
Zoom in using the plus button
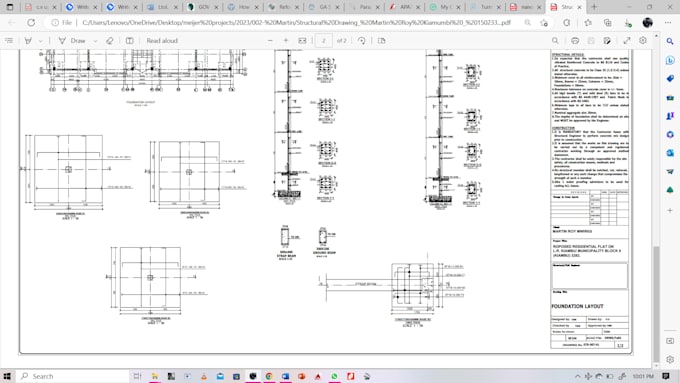pyautogui.click(x=286, y=40)
